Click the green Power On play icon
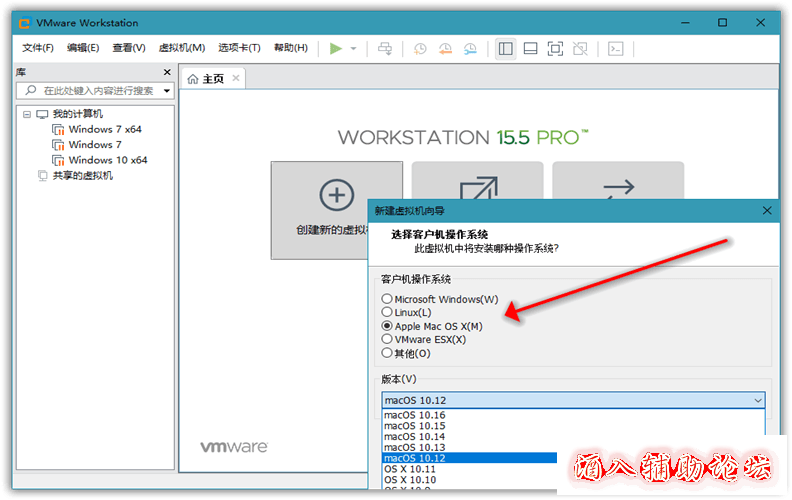Image resolution: width=792 pixels, height=500 pixels. (x=336, y=48)
